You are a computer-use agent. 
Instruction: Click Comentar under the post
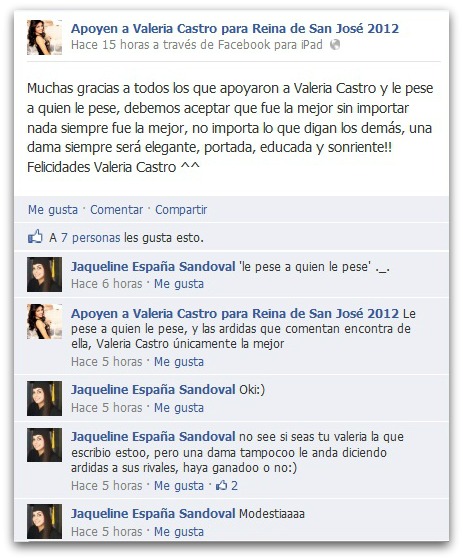coord(116,210)
